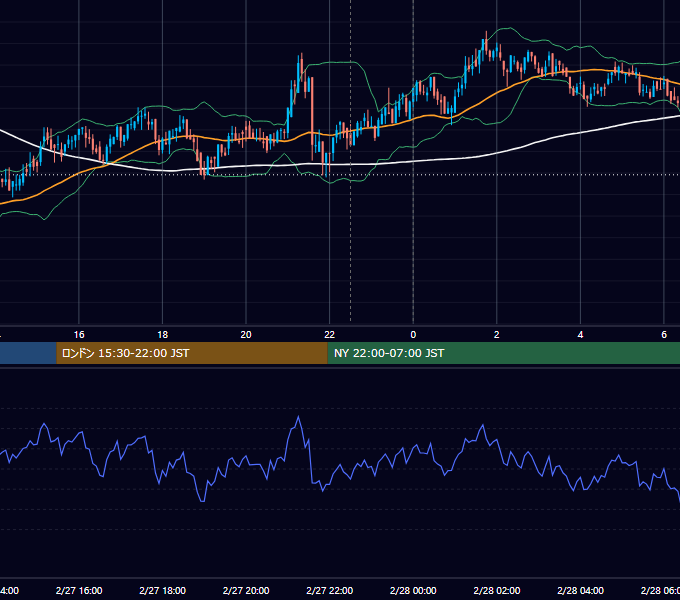680x600 pixels.
Task: Click the 2/27 22:00 time label
Action: click(330, 590)
